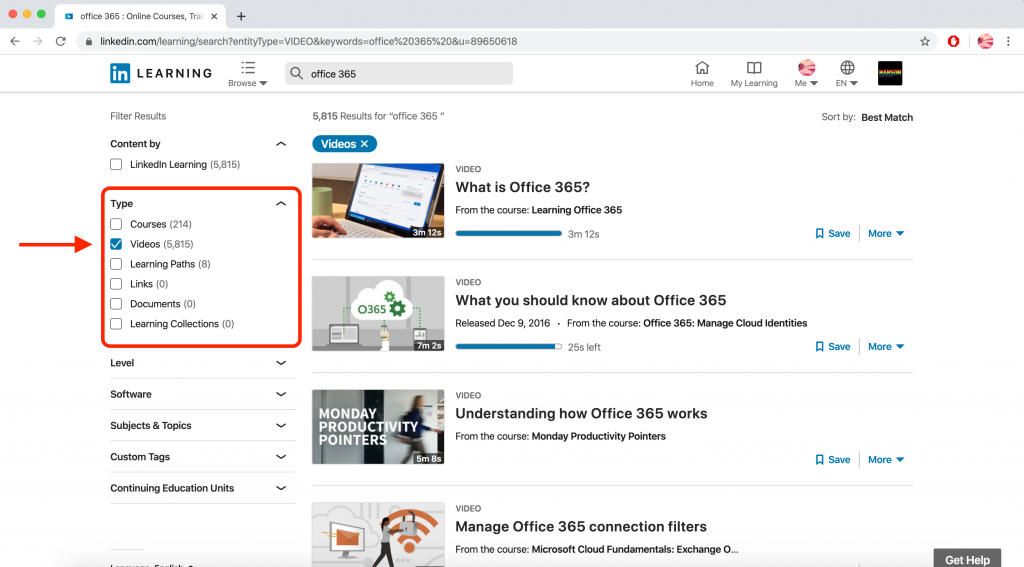Viewport: 1024px width, 567px height.
Task: Expand the Subjects & Topics filter
Action: (281, 426)
